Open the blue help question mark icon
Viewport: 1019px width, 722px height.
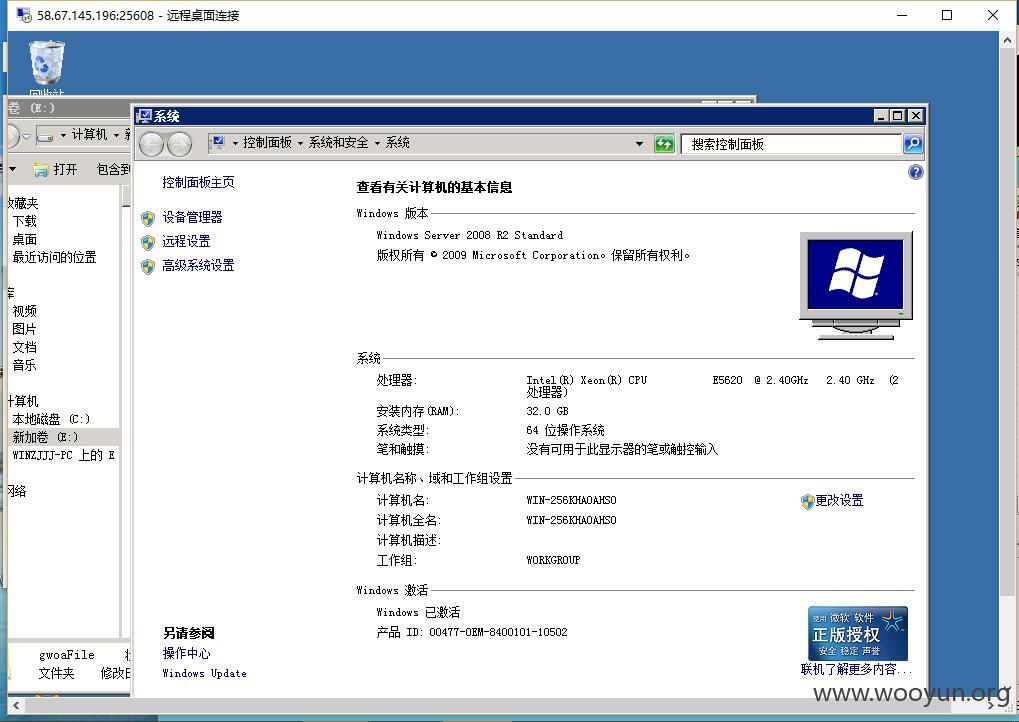916,172
